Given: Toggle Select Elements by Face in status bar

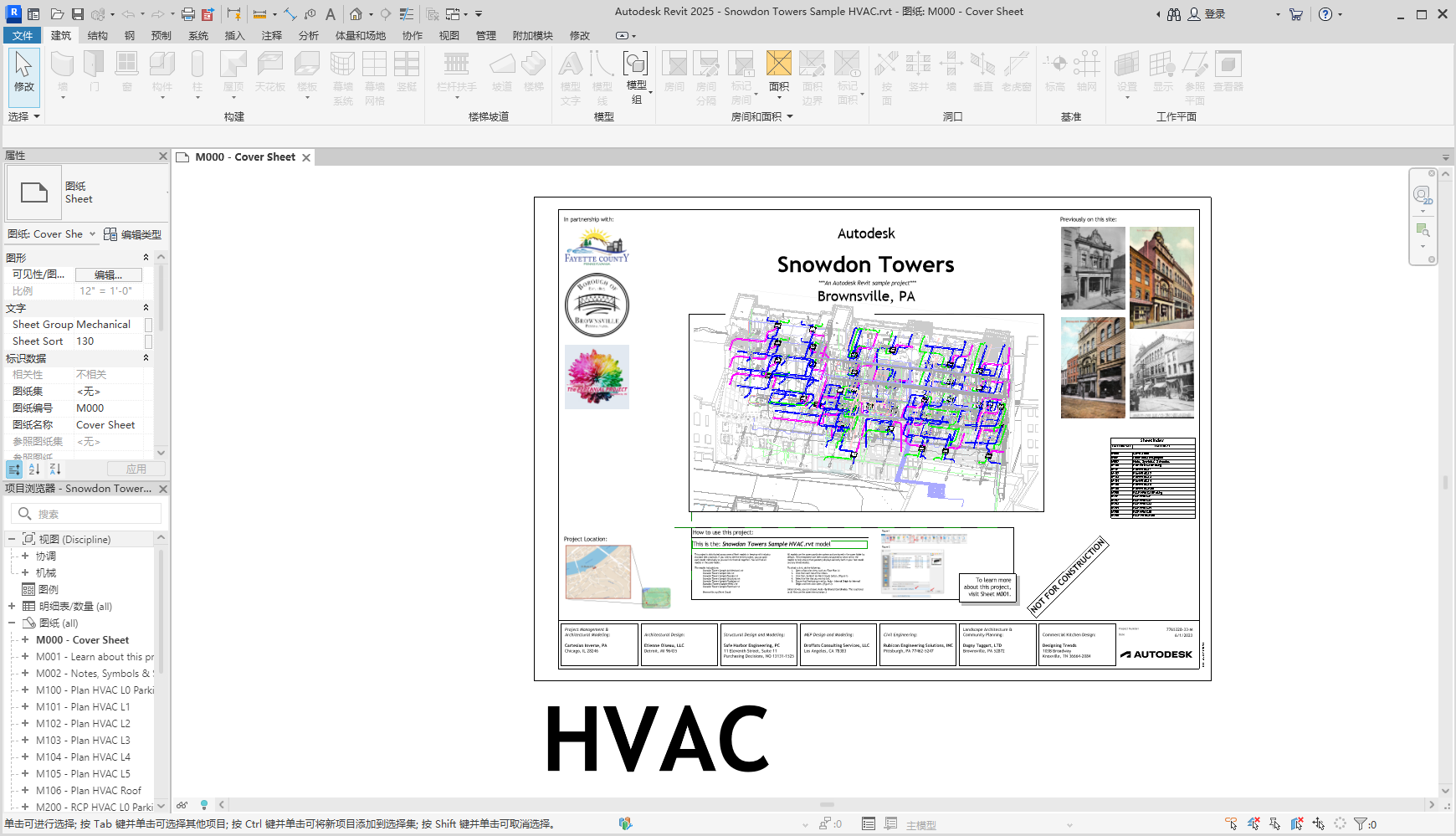Looking at the screenshot, I should point(1297,824).
